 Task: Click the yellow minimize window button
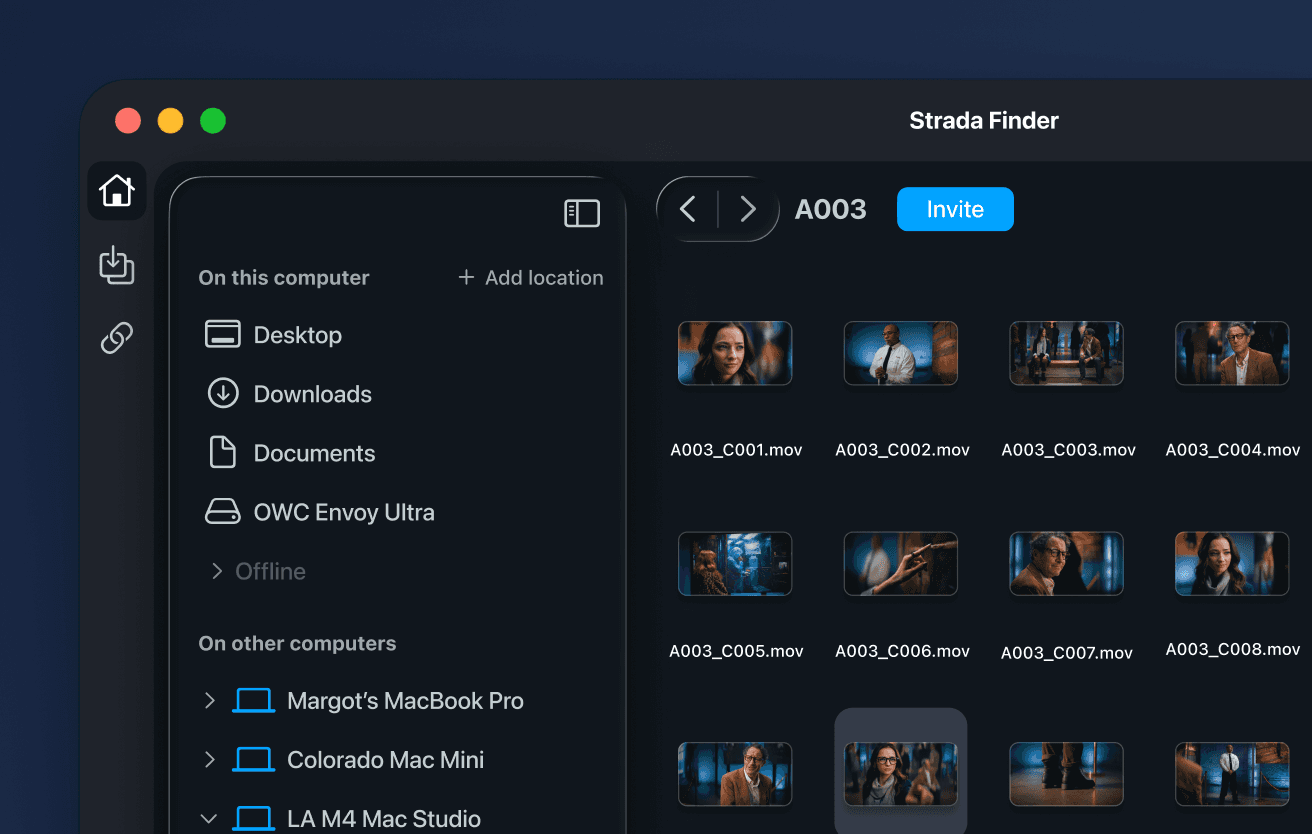[171, 121]
